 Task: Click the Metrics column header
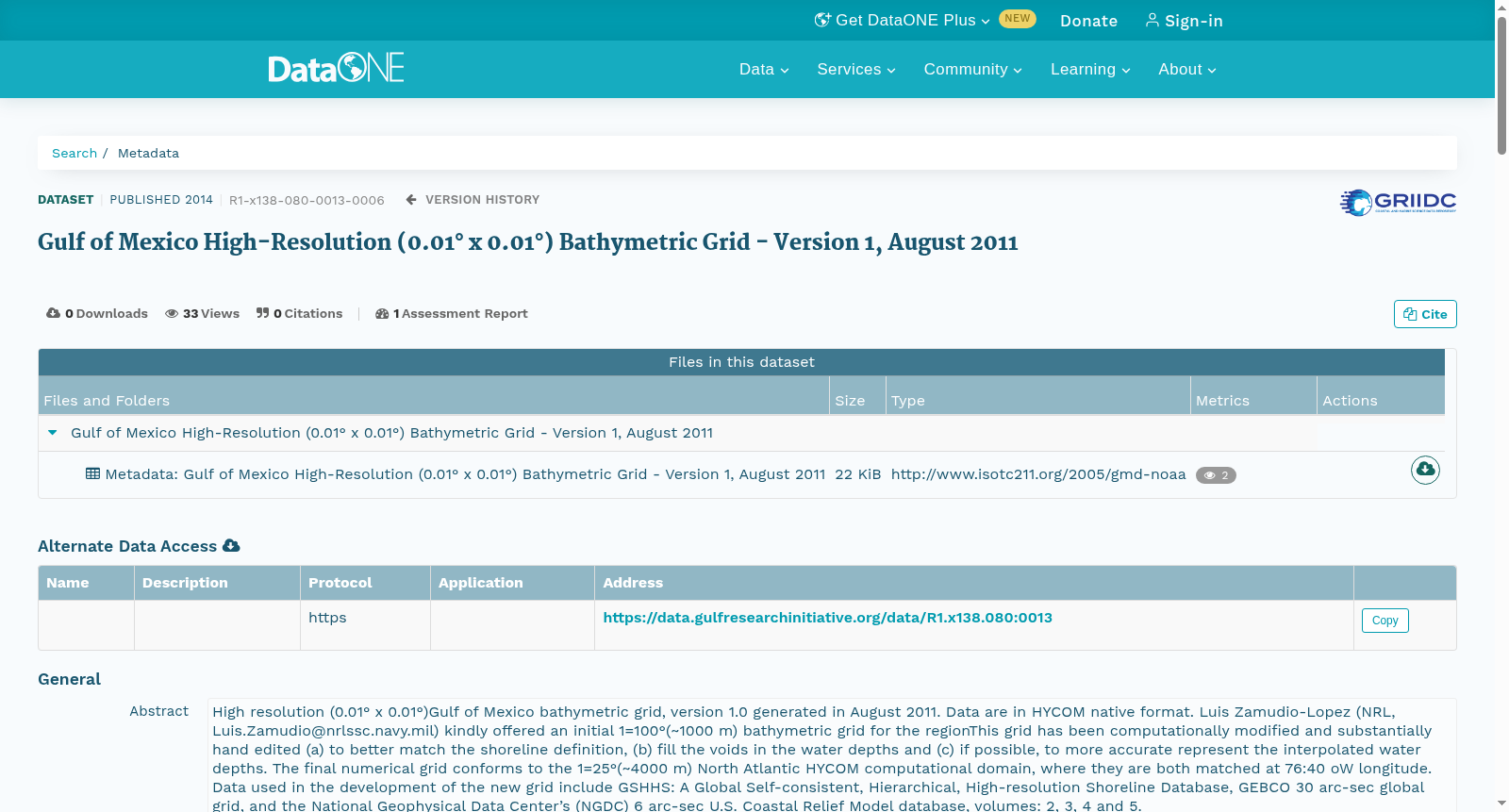(1253, 396)
